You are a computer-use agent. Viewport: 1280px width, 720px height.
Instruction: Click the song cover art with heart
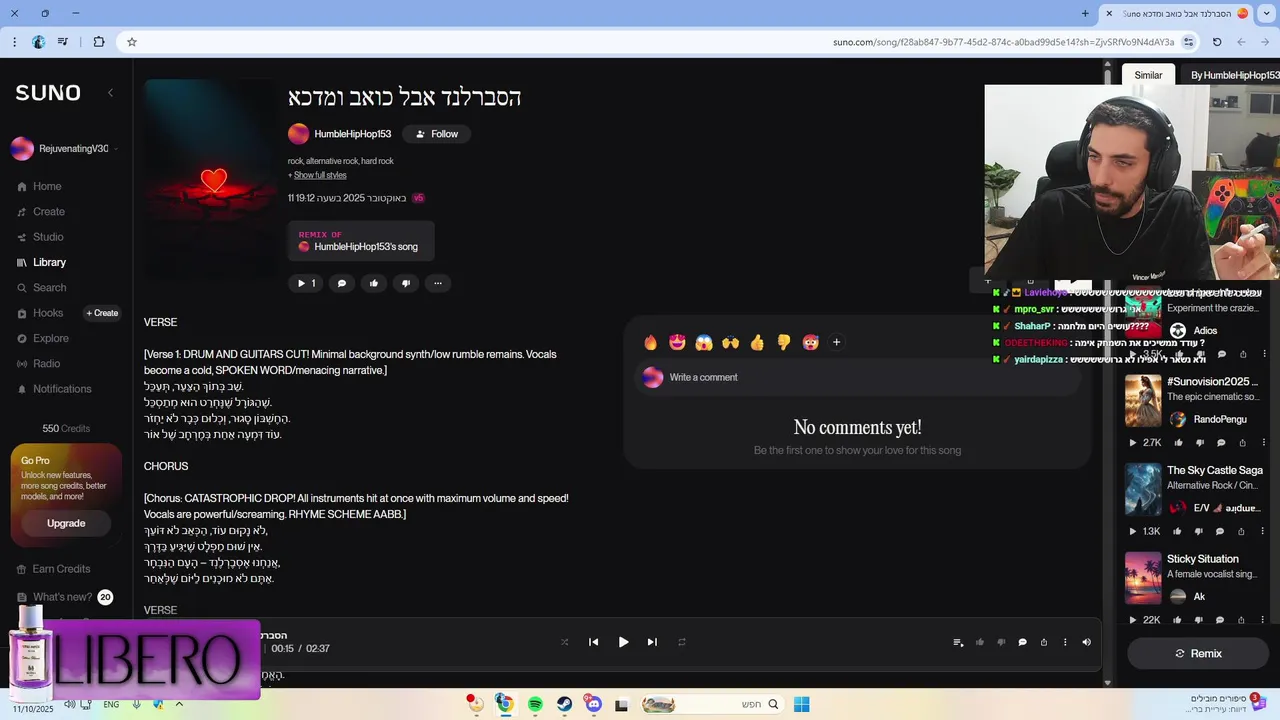coord(209,180)
